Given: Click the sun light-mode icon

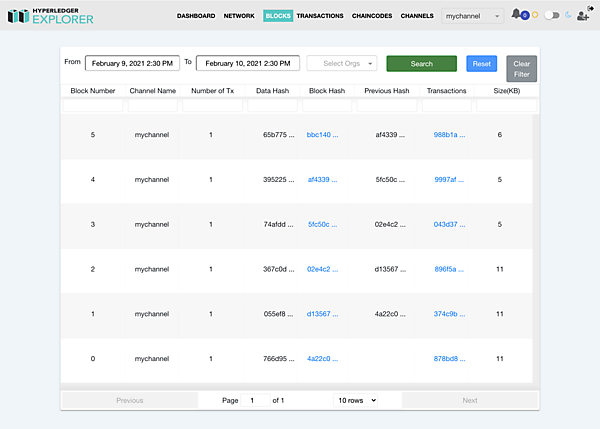Looking at the screenshot, I should (x=535, y=16).
